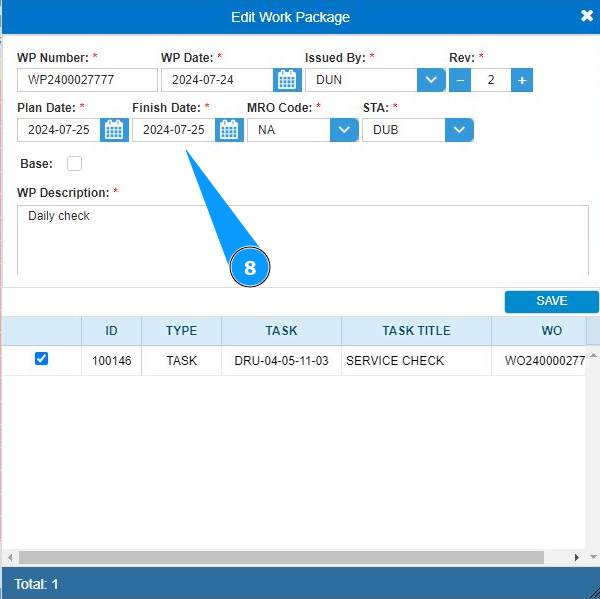Tick the Base checkbox
This screenshot has width=600, height=599.
pyautogui.click(x=74, y=163)
